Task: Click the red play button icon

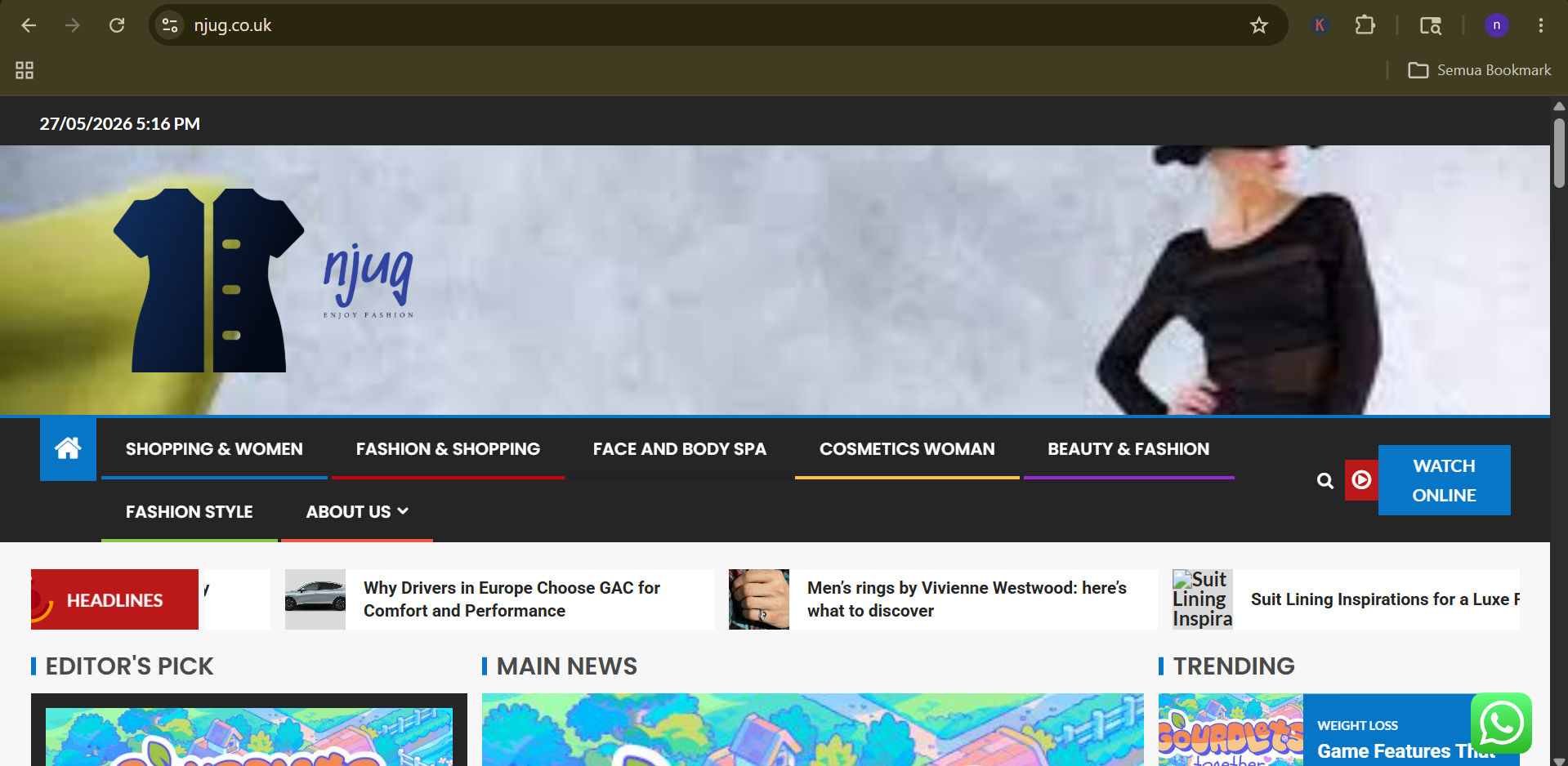Action: [1361, 480]
